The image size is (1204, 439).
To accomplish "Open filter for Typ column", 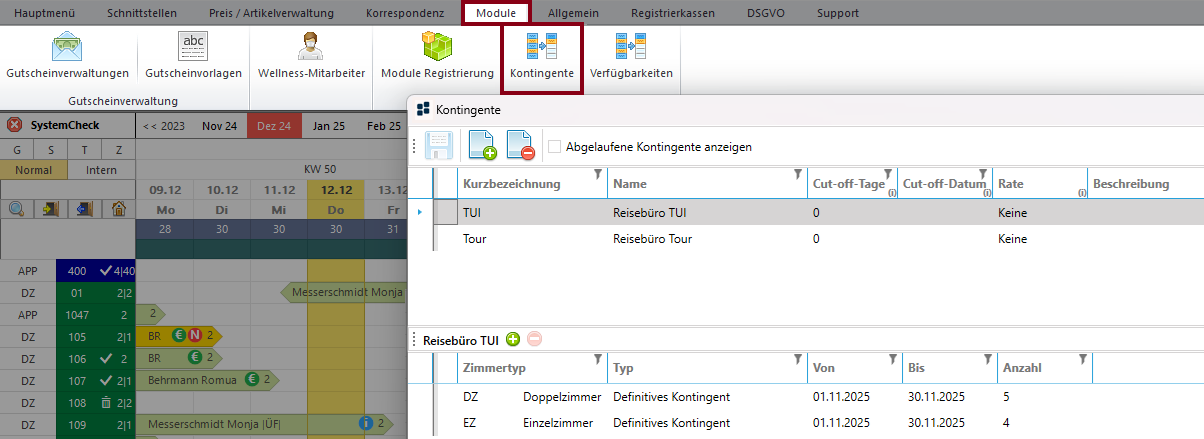I will [798, 359].
